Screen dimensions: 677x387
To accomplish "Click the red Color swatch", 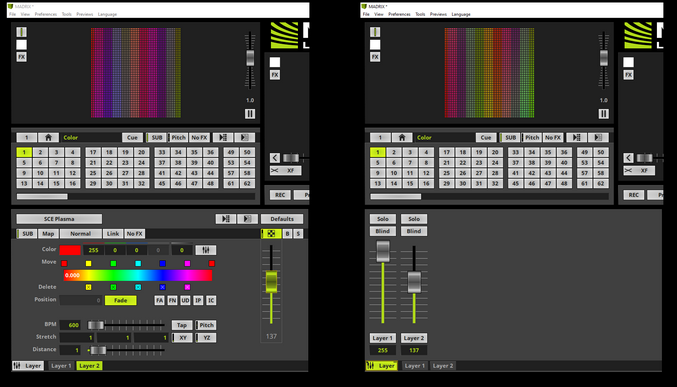I will click(x=70, y=250).
